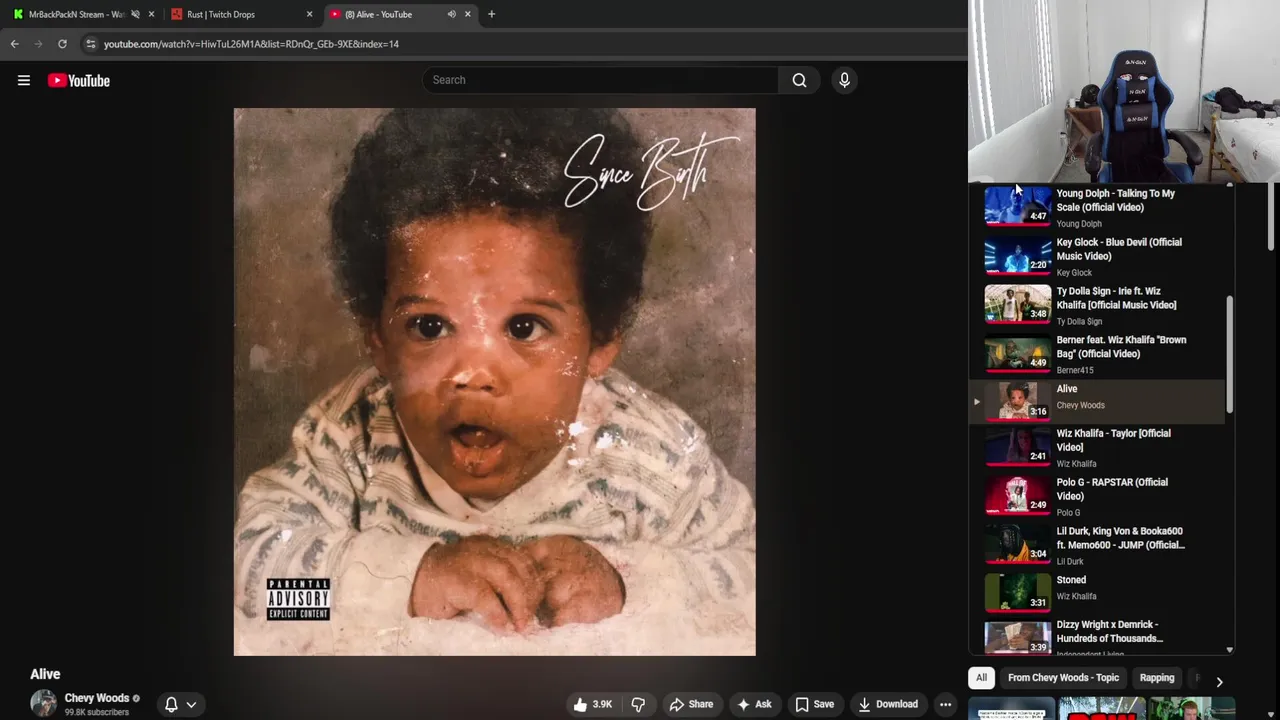1280x720 pixels.
Task: Unmute the MrBackPackN Stream tab audio icon
Action: coord(135,14)
